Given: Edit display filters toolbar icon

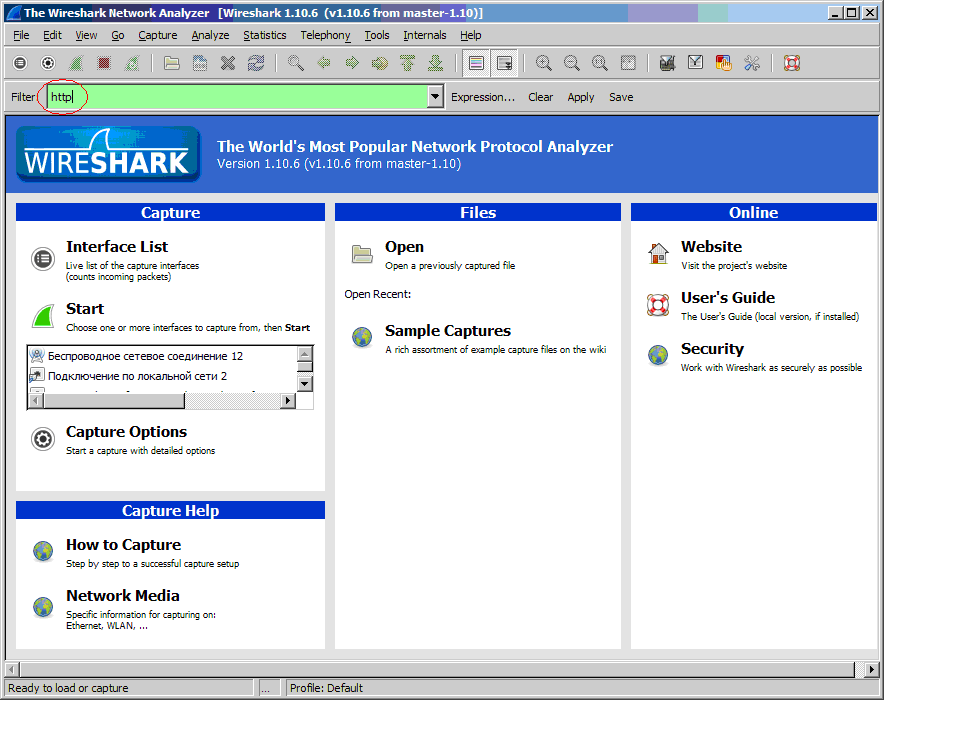Looking at the screenshot, I should [695, 63].
